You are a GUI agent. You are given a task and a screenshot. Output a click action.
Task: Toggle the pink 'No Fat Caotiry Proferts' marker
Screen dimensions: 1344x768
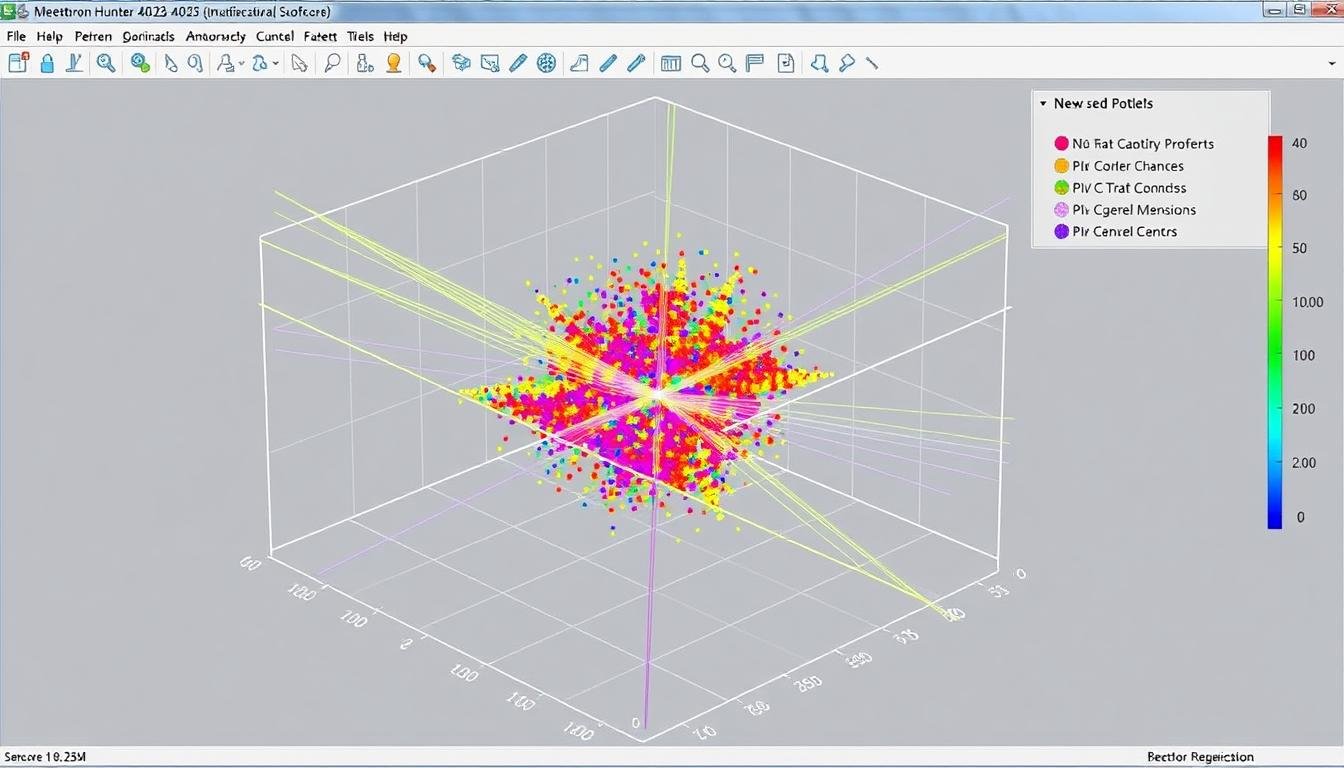click(1061, 144)
